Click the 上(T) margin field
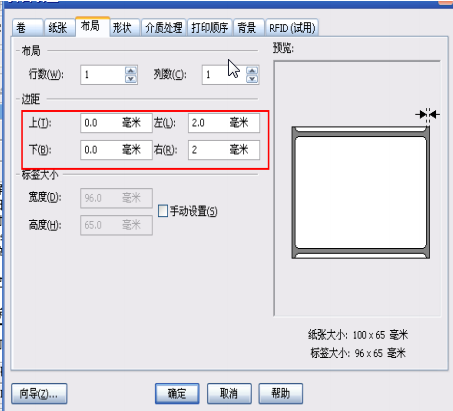This screenshot has width=453, height=411. point(116,123)
